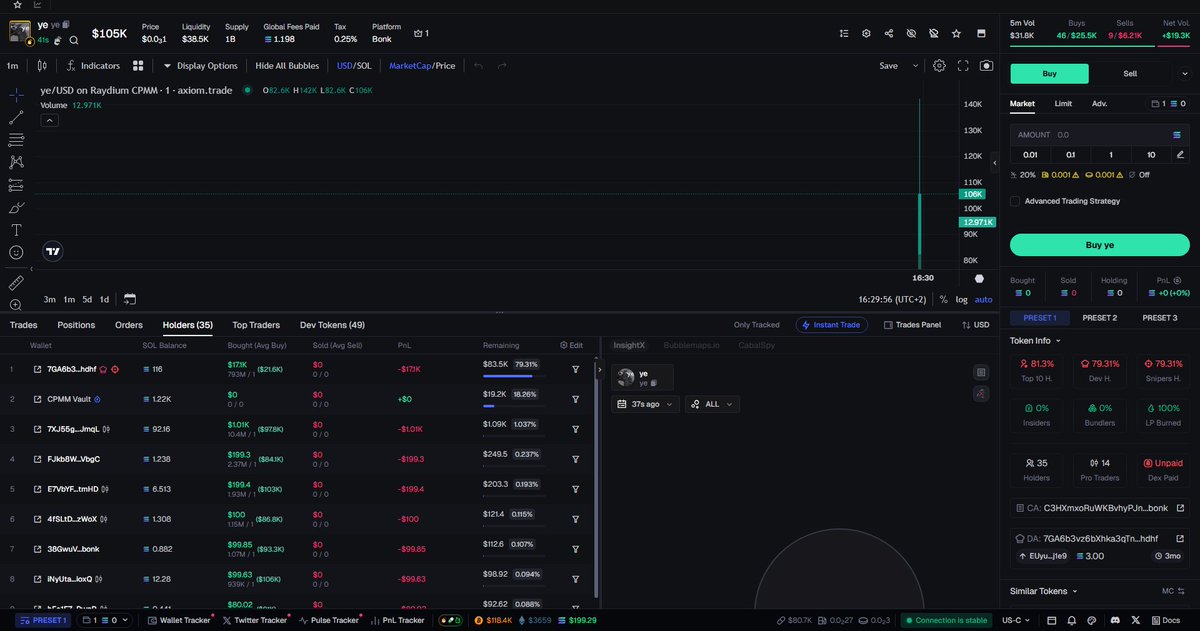Screen dimensions: 1200x631
Task: Open the Trades Panel button
Action: click(x=912, y=325)
